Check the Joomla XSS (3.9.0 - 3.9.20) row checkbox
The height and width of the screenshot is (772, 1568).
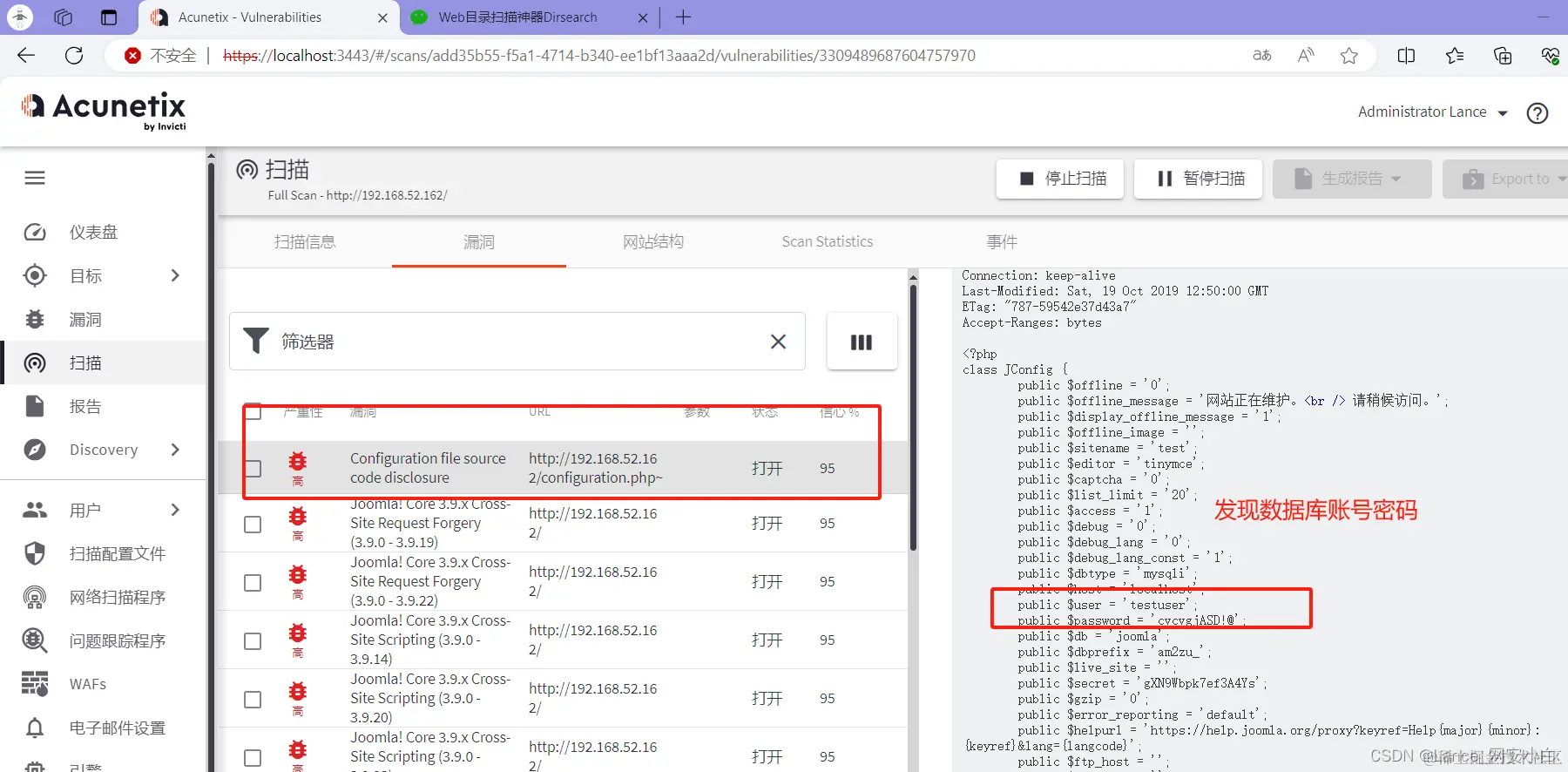(253, 699)
